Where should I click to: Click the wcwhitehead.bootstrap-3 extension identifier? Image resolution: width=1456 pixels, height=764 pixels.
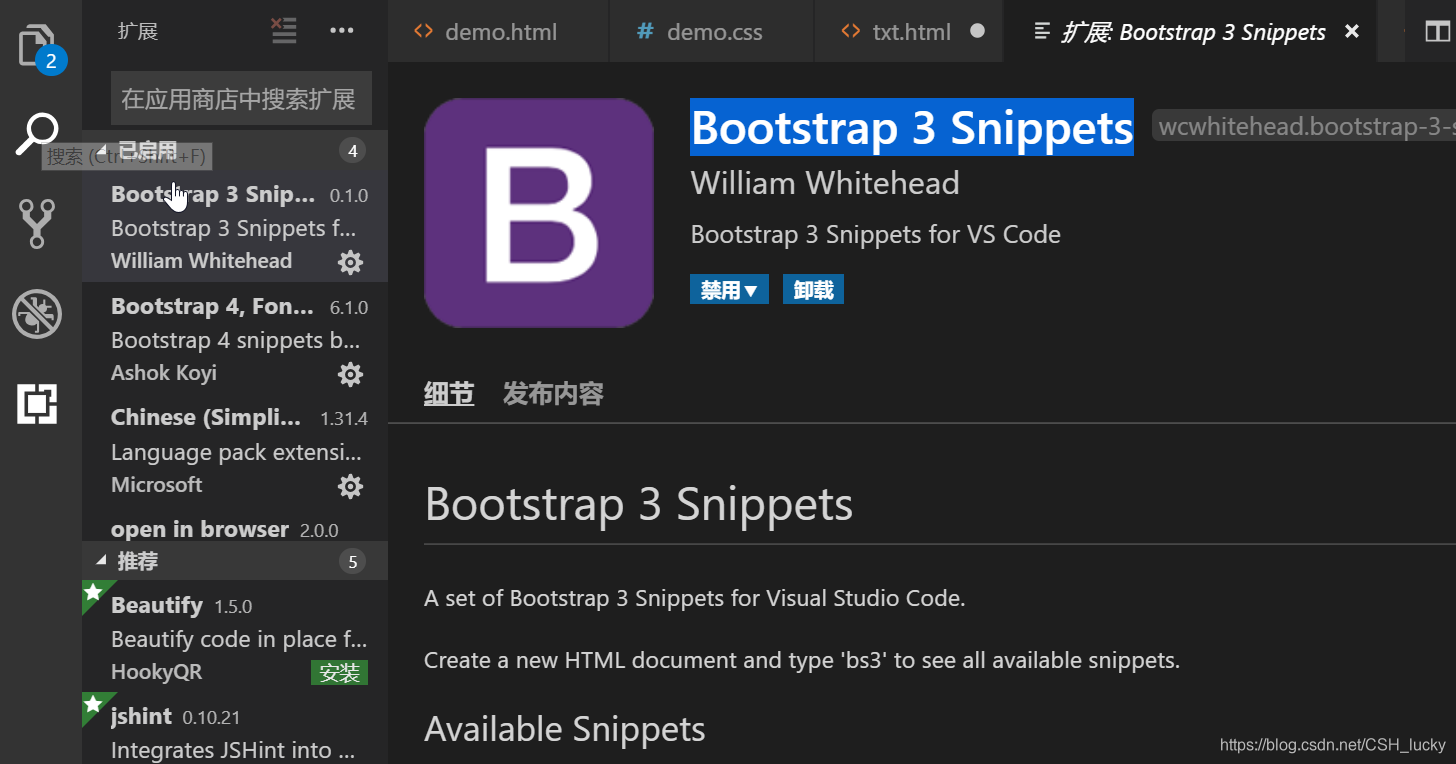tap(1304, 127)
